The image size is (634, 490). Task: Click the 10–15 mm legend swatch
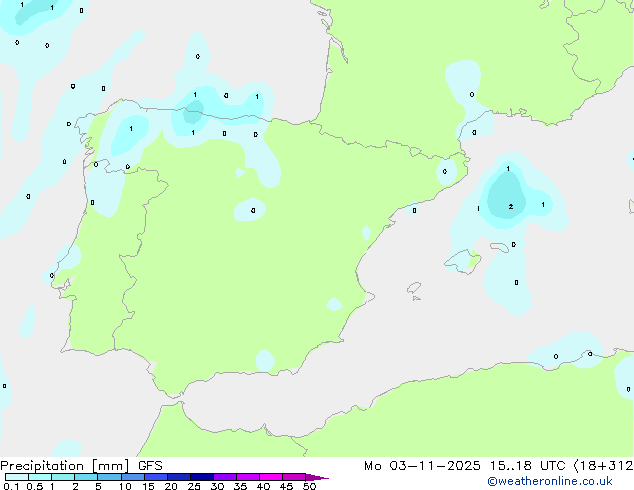tap(132, 477)
